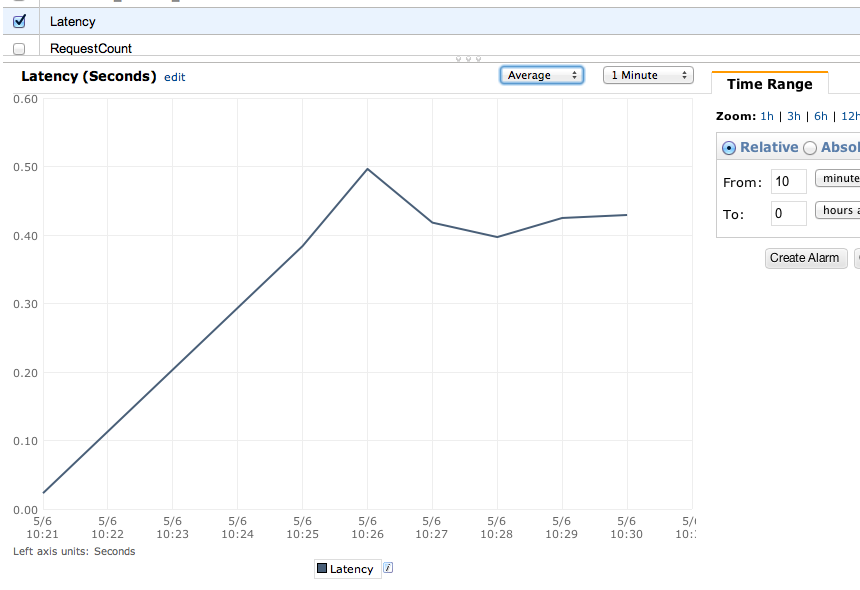The height and width of the screenshot is (590, 860).
Task: Switch to the Time Range tab
Action: [x=770, y=84]
